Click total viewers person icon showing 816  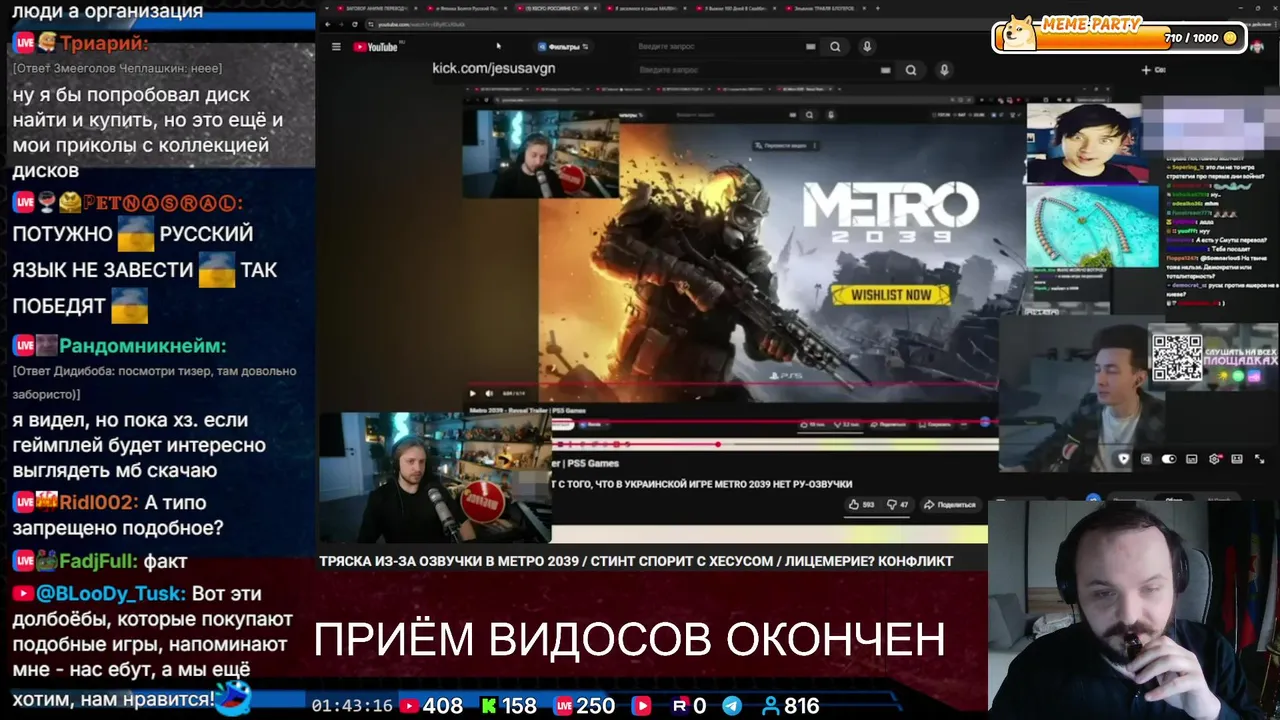(x=770, y=706)
